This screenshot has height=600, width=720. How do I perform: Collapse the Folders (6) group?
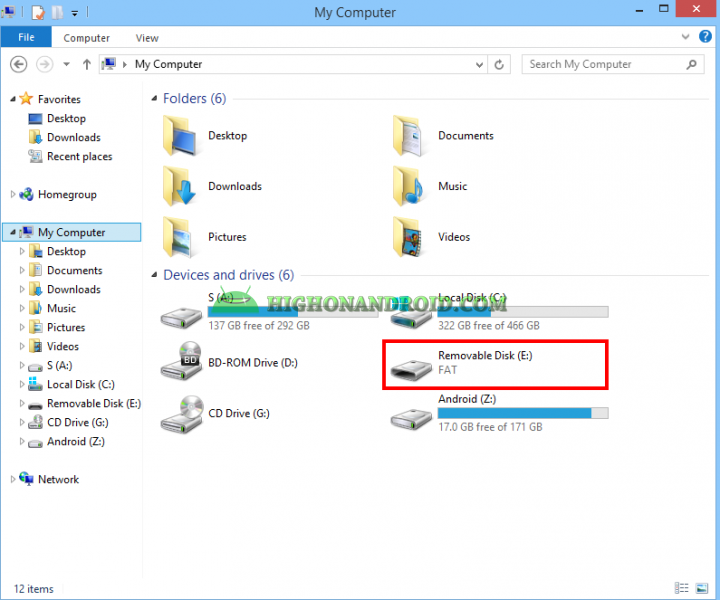[154, 99]
